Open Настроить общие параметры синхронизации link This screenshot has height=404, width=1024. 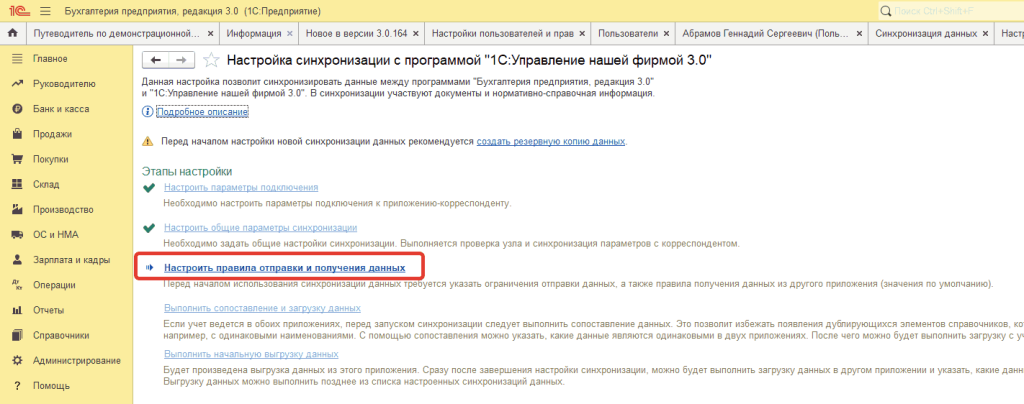pyautogui.click(x=261, y=228)
